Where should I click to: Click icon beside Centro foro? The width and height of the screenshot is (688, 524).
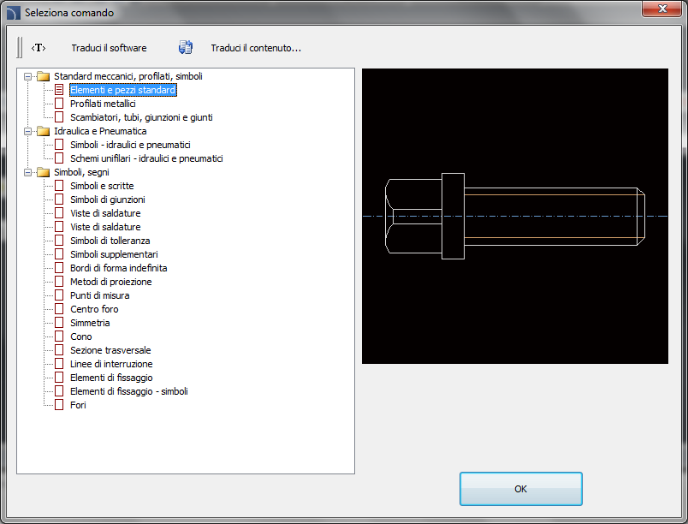[x=59, y=309]
